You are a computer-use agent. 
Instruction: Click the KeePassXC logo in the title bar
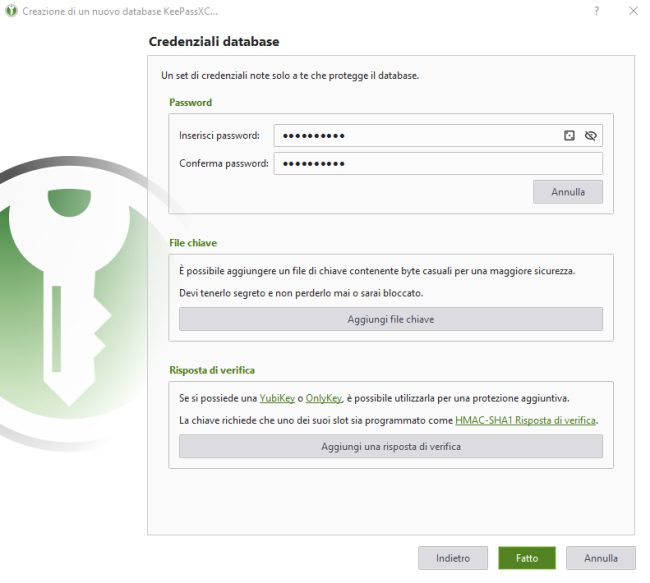(x=11, y=10)
